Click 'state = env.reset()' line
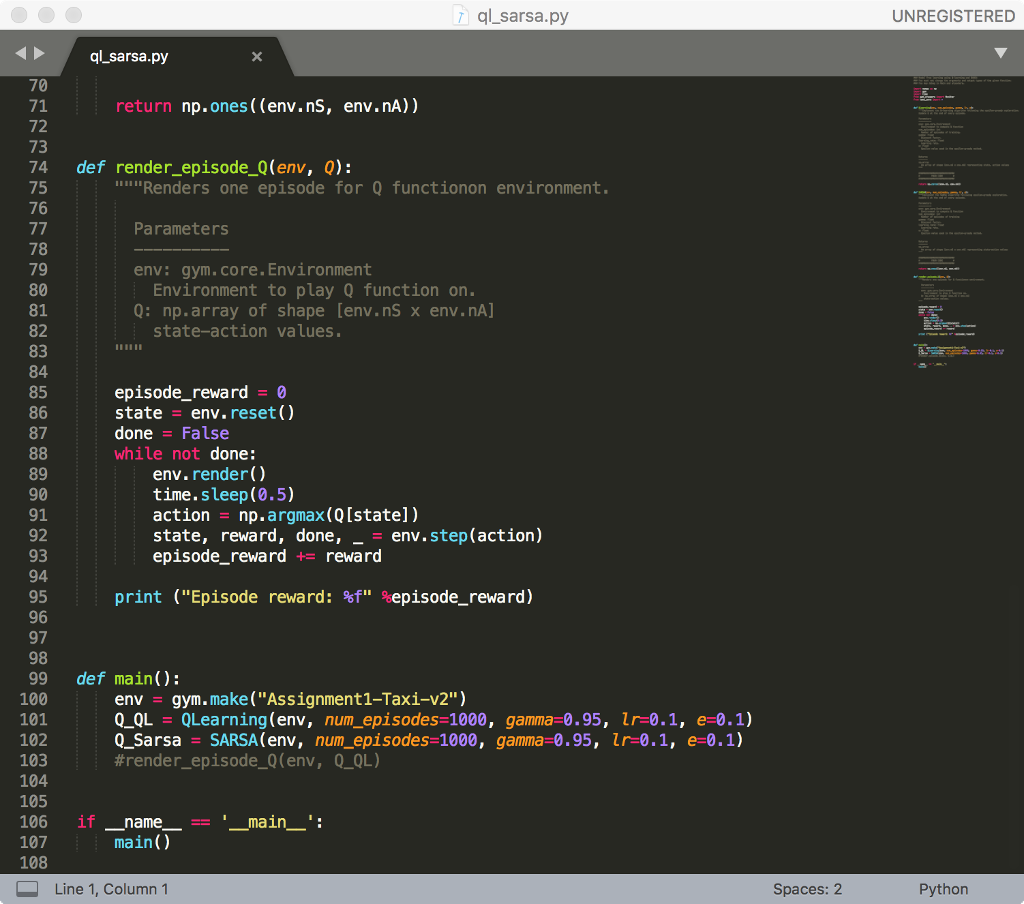Image resolution: width=1024 pixels, height=904 pixels. 204,413
